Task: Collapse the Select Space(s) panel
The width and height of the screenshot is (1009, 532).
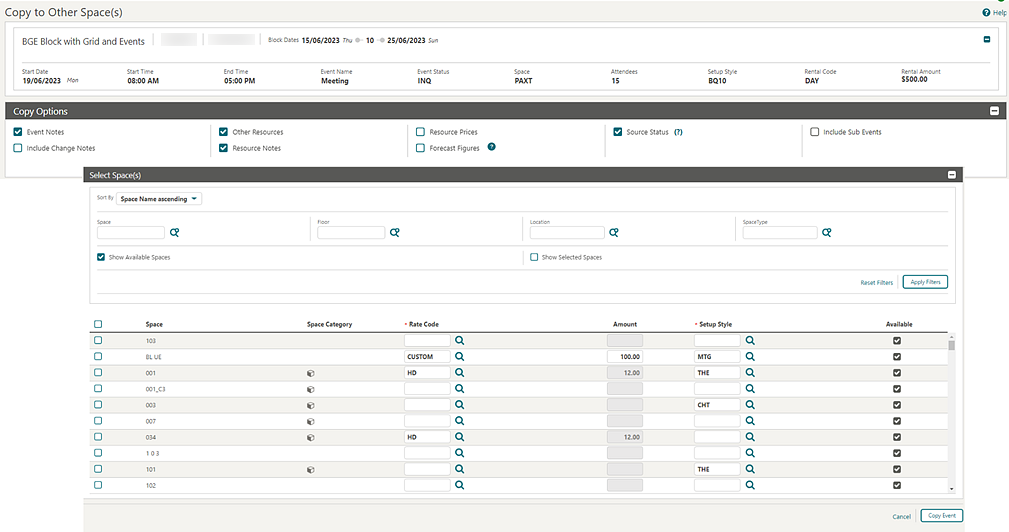Action: point(952,174)
